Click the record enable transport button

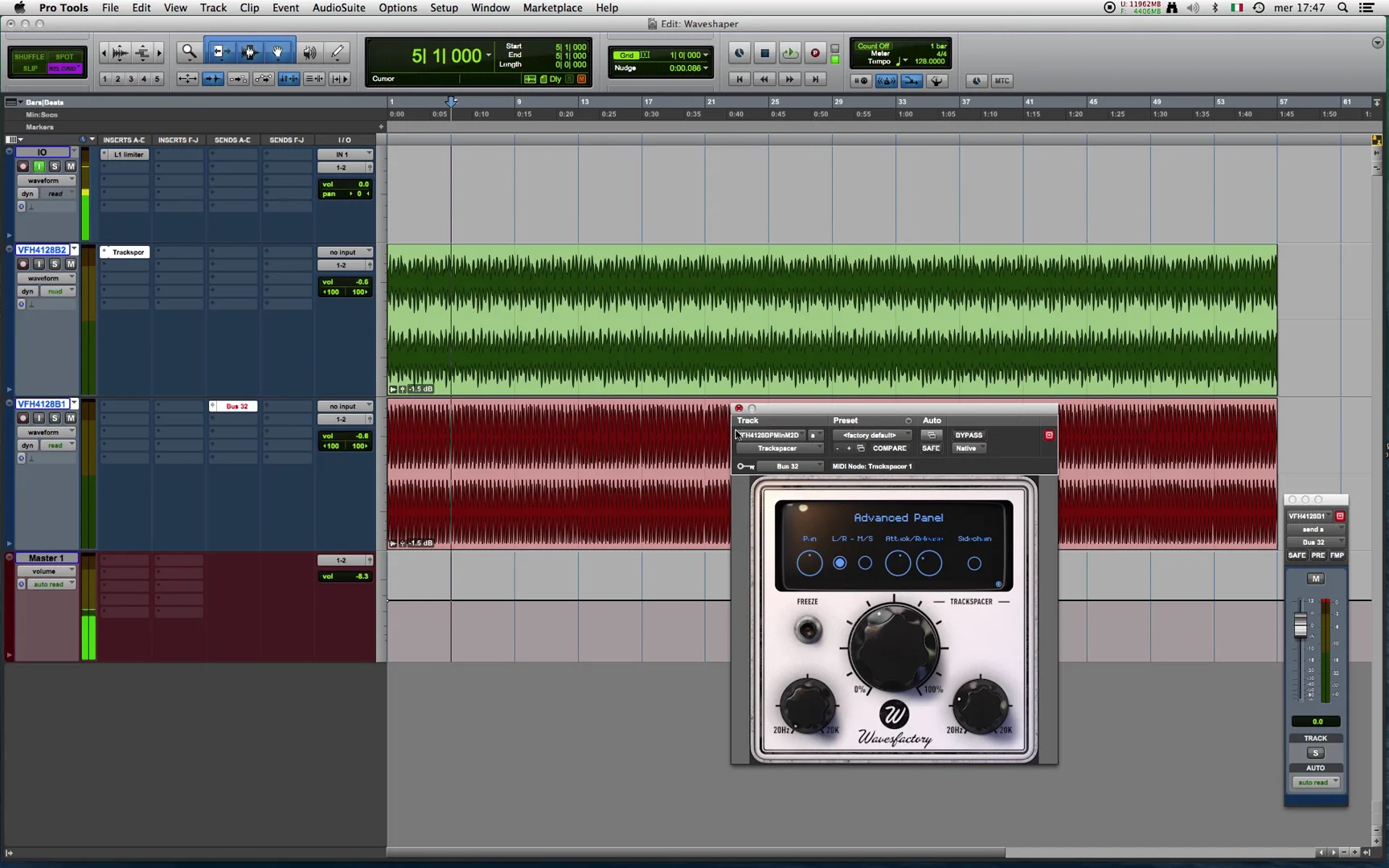tap(814, 53)
